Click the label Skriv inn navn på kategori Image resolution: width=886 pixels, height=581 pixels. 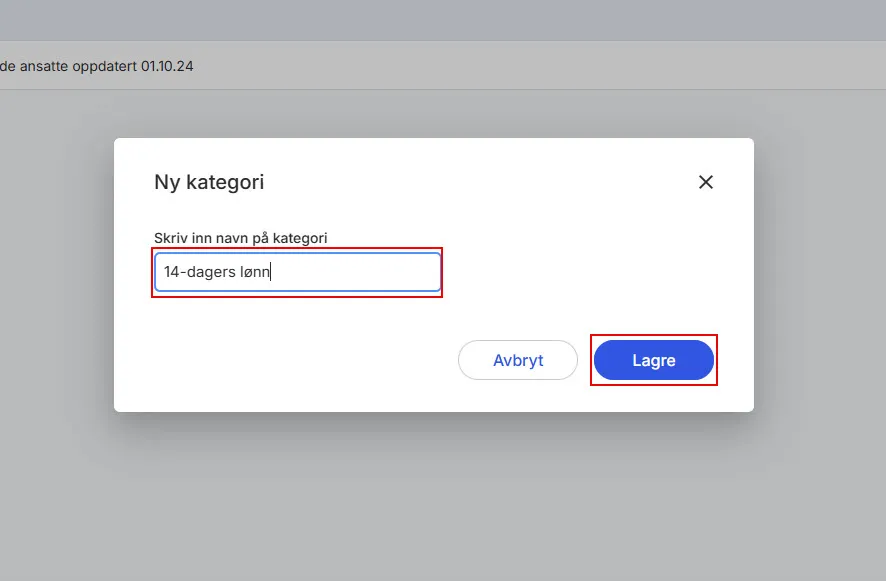tap(241, 238)
